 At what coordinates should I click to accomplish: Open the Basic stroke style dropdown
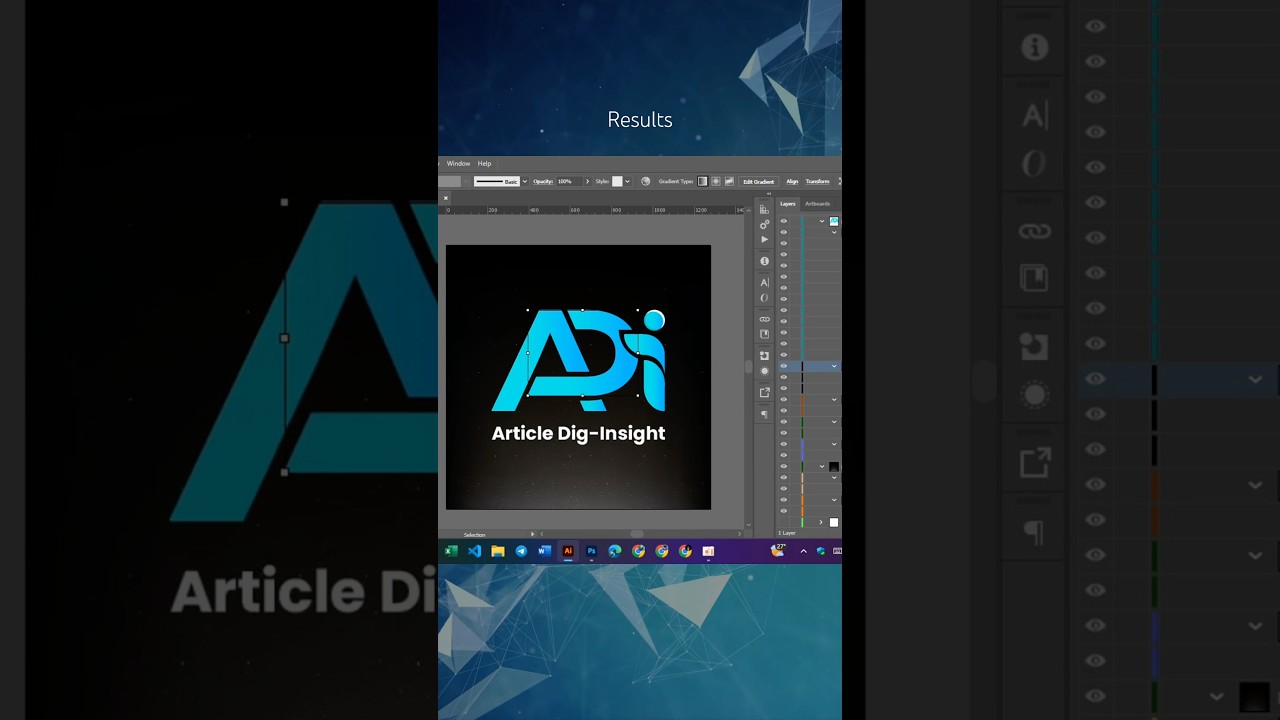[x=525, y=182]
